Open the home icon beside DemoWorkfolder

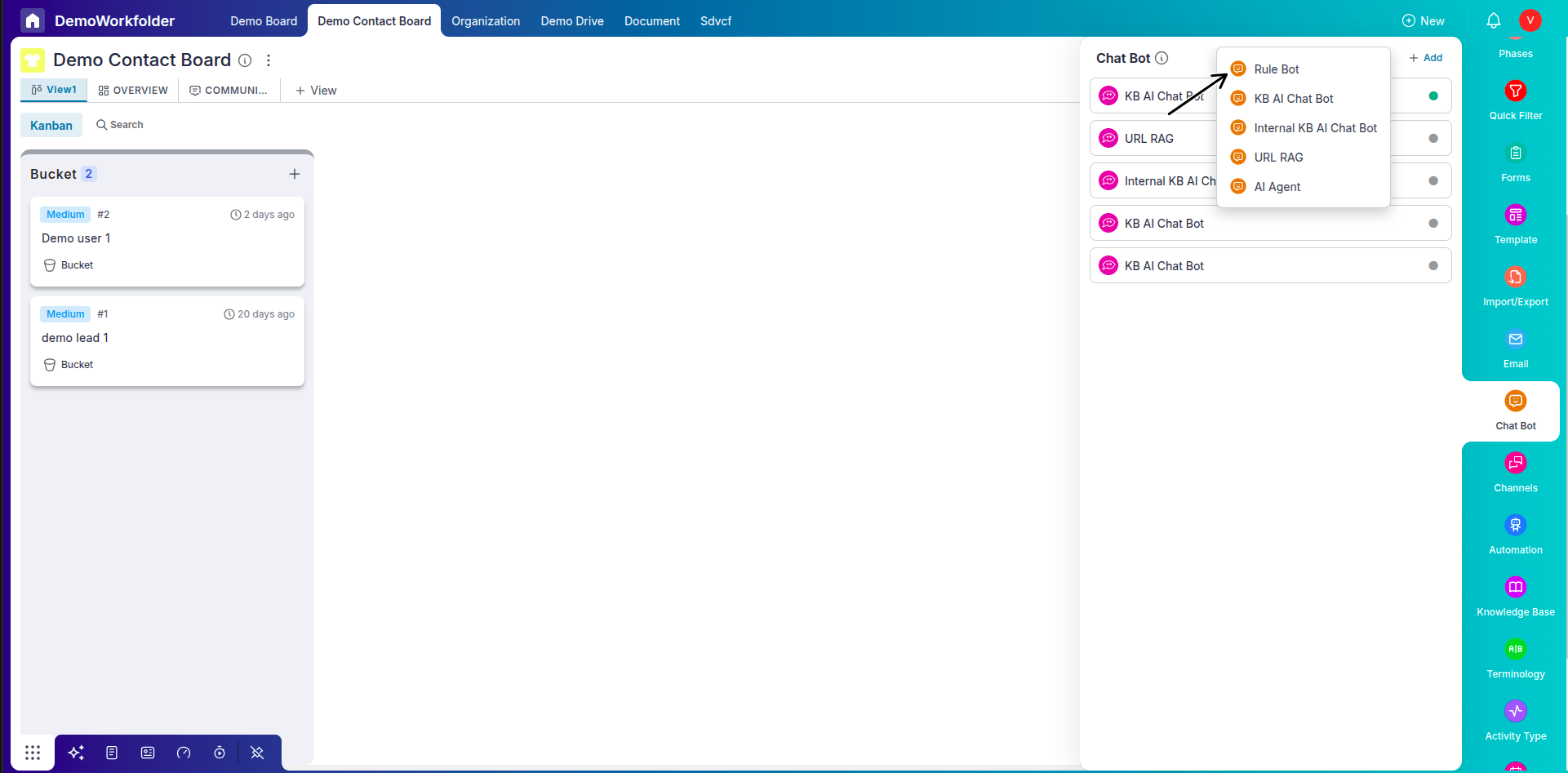pyautogui.click(x=33, y=20)
